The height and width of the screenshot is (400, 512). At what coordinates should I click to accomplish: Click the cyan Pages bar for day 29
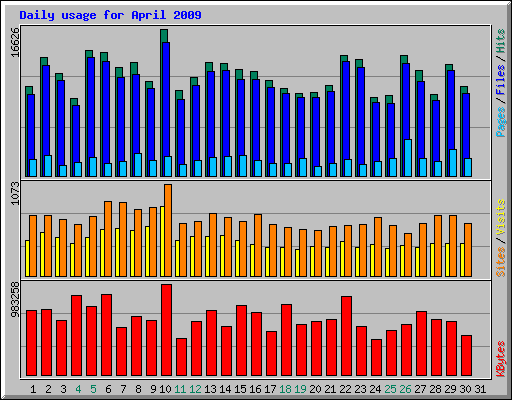[x=453, y=163]
